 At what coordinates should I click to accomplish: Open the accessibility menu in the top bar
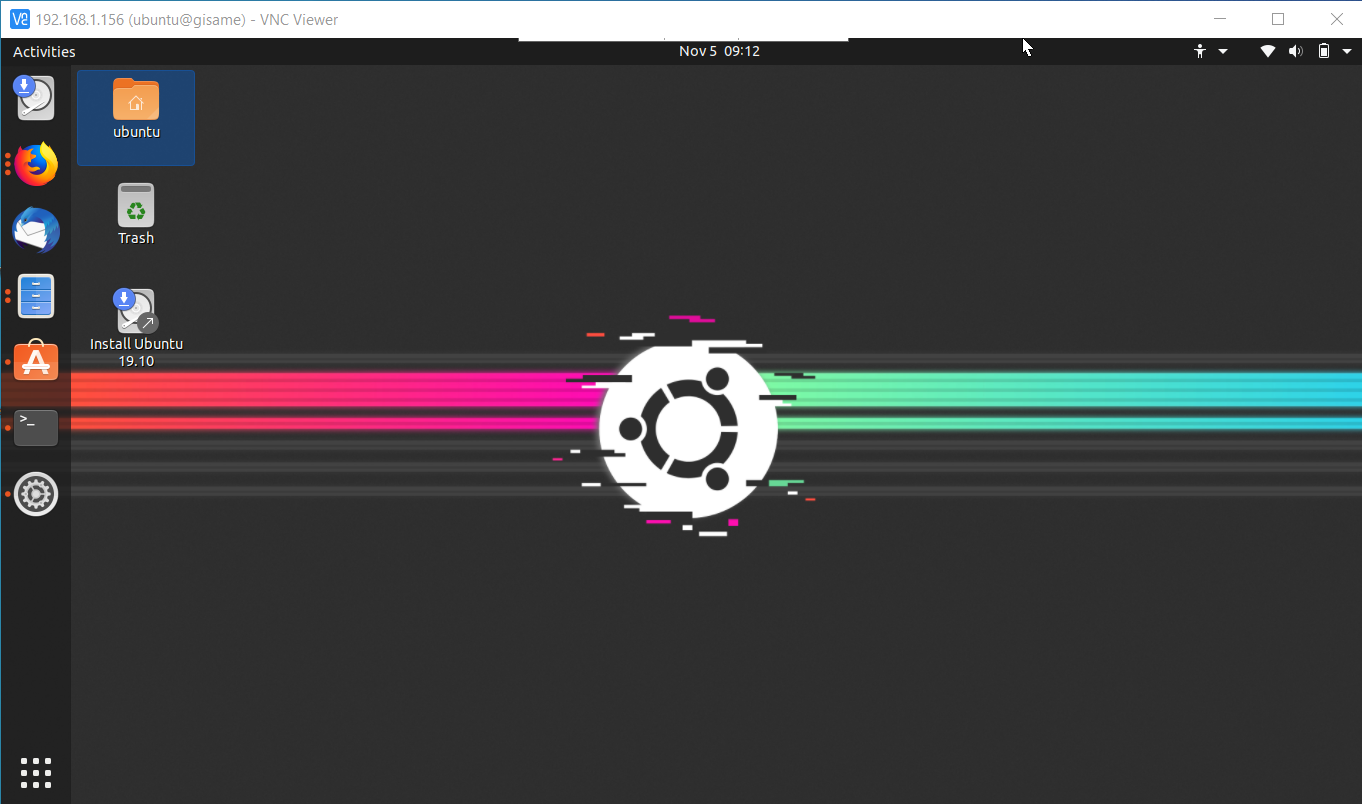(x=1210, y=51)
